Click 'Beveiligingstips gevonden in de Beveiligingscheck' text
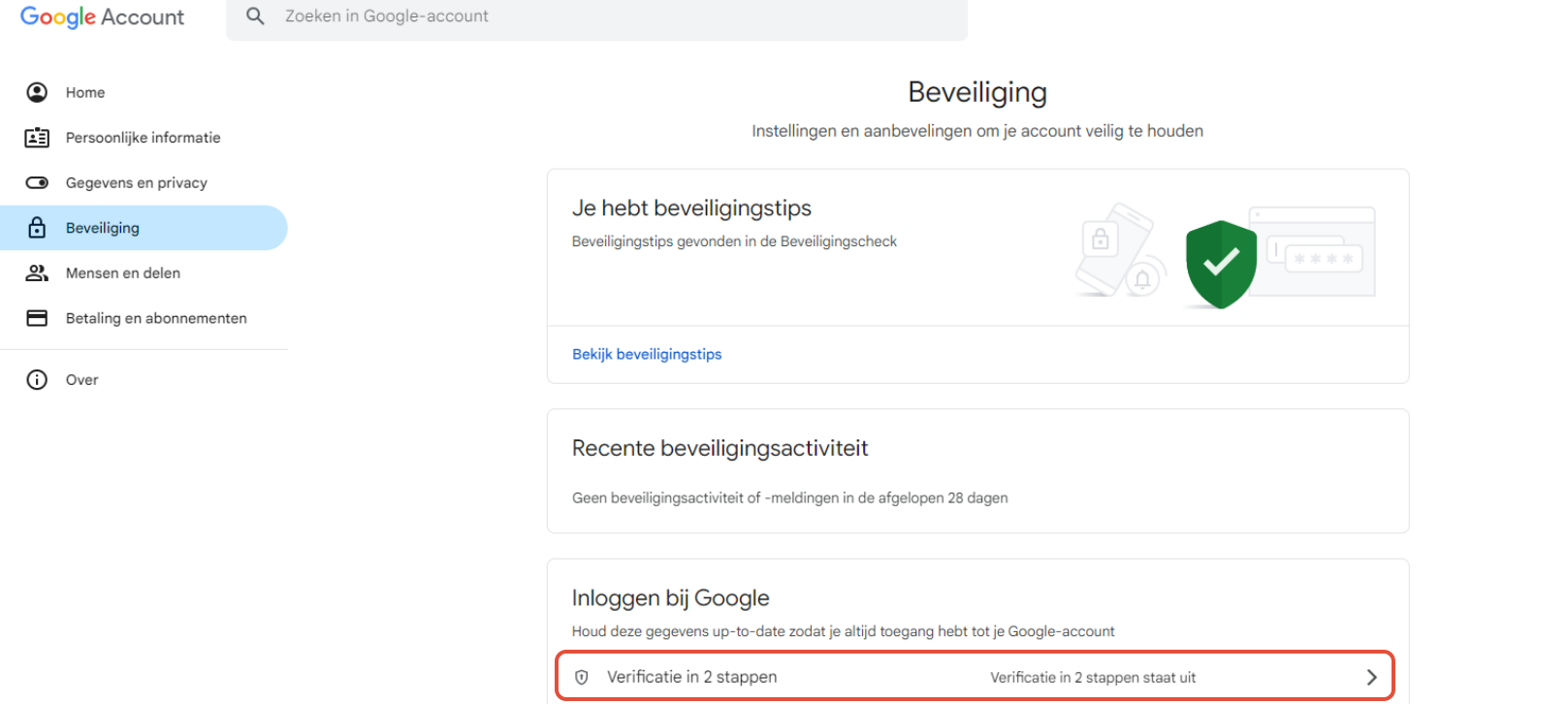The height and width of the screenshot is (704, 1568). (734, 241)
